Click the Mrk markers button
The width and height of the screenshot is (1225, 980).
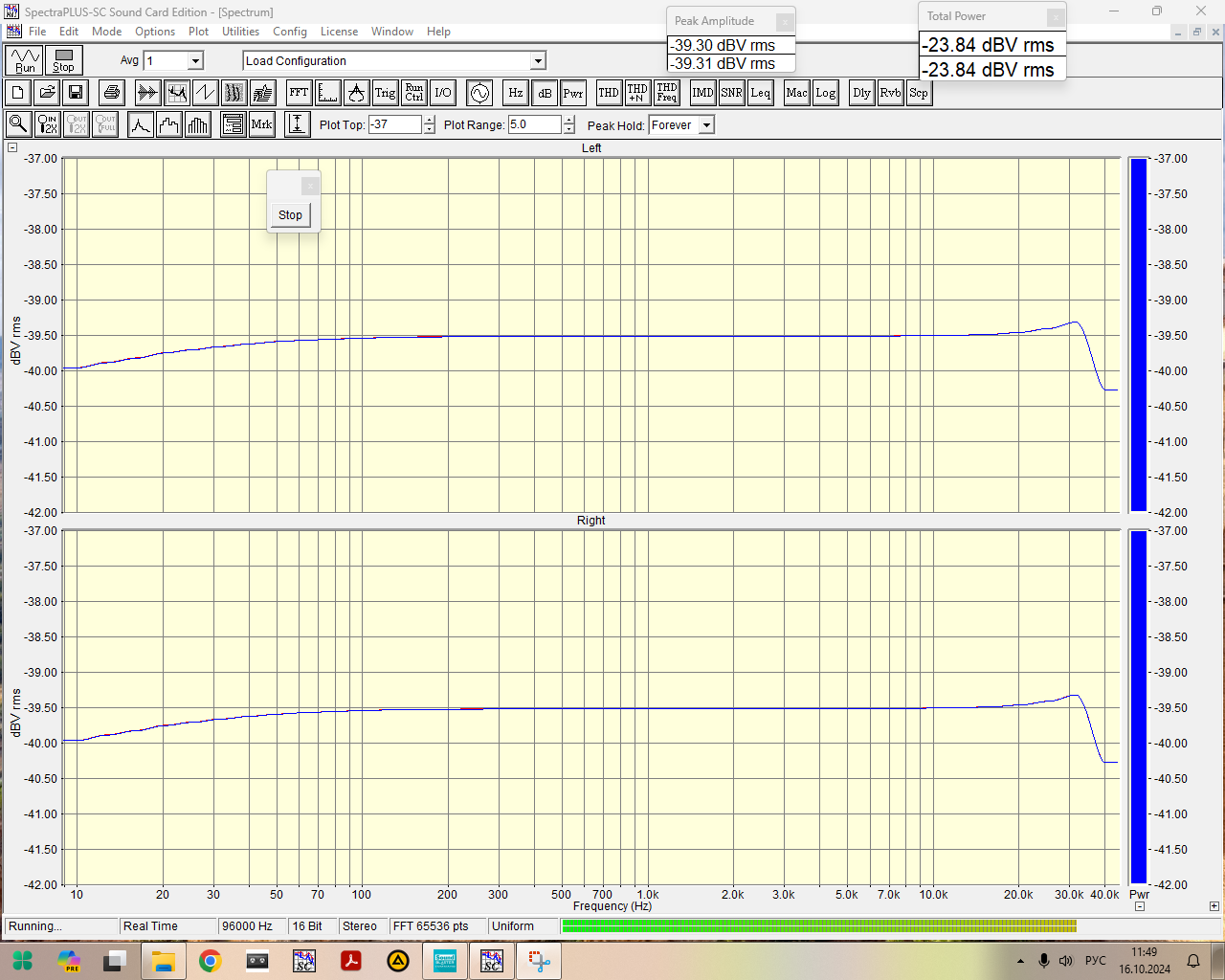pos(261,124)
